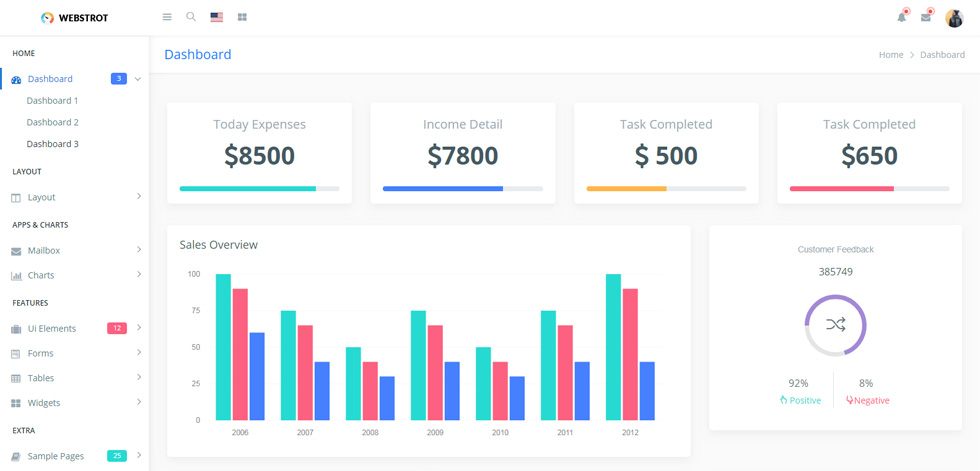The image size is (980, 471).
Task: Open the user avatar profile menu
Action: 954,18
